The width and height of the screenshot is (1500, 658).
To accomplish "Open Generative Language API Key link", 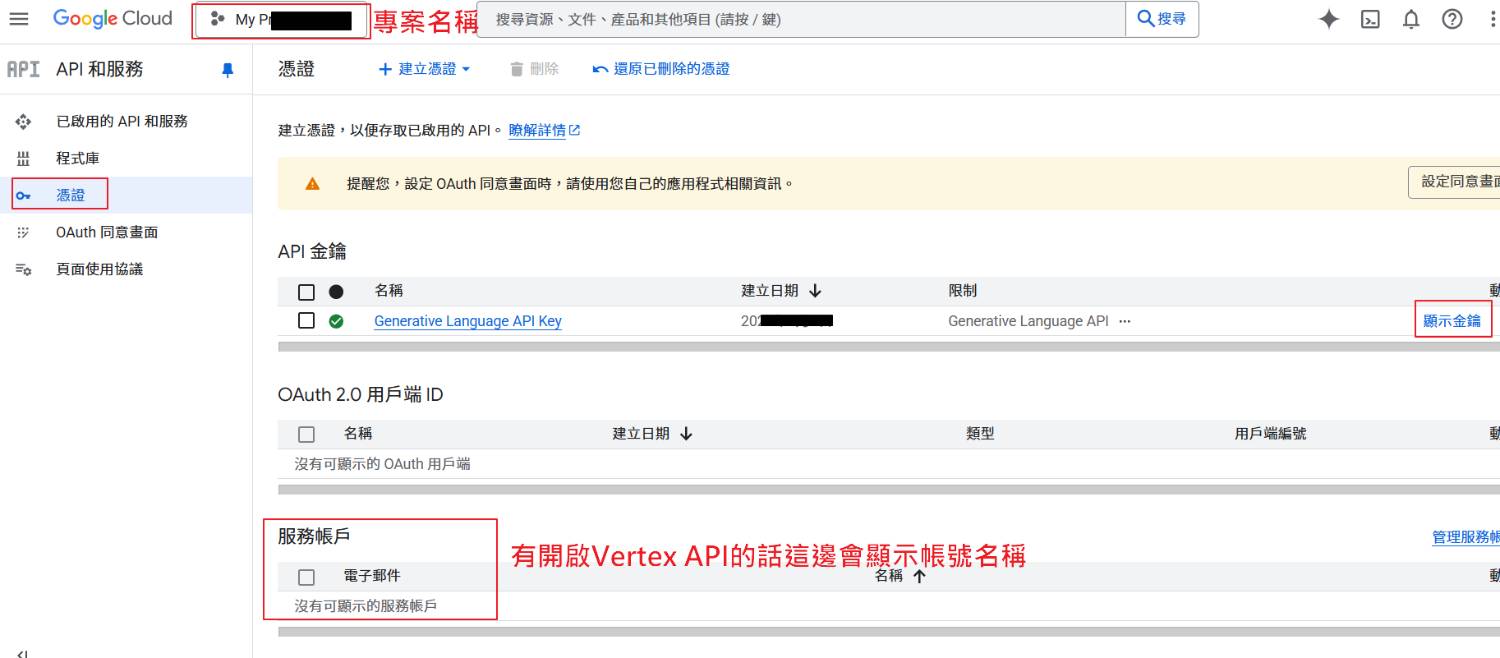I will pos(468,321).
